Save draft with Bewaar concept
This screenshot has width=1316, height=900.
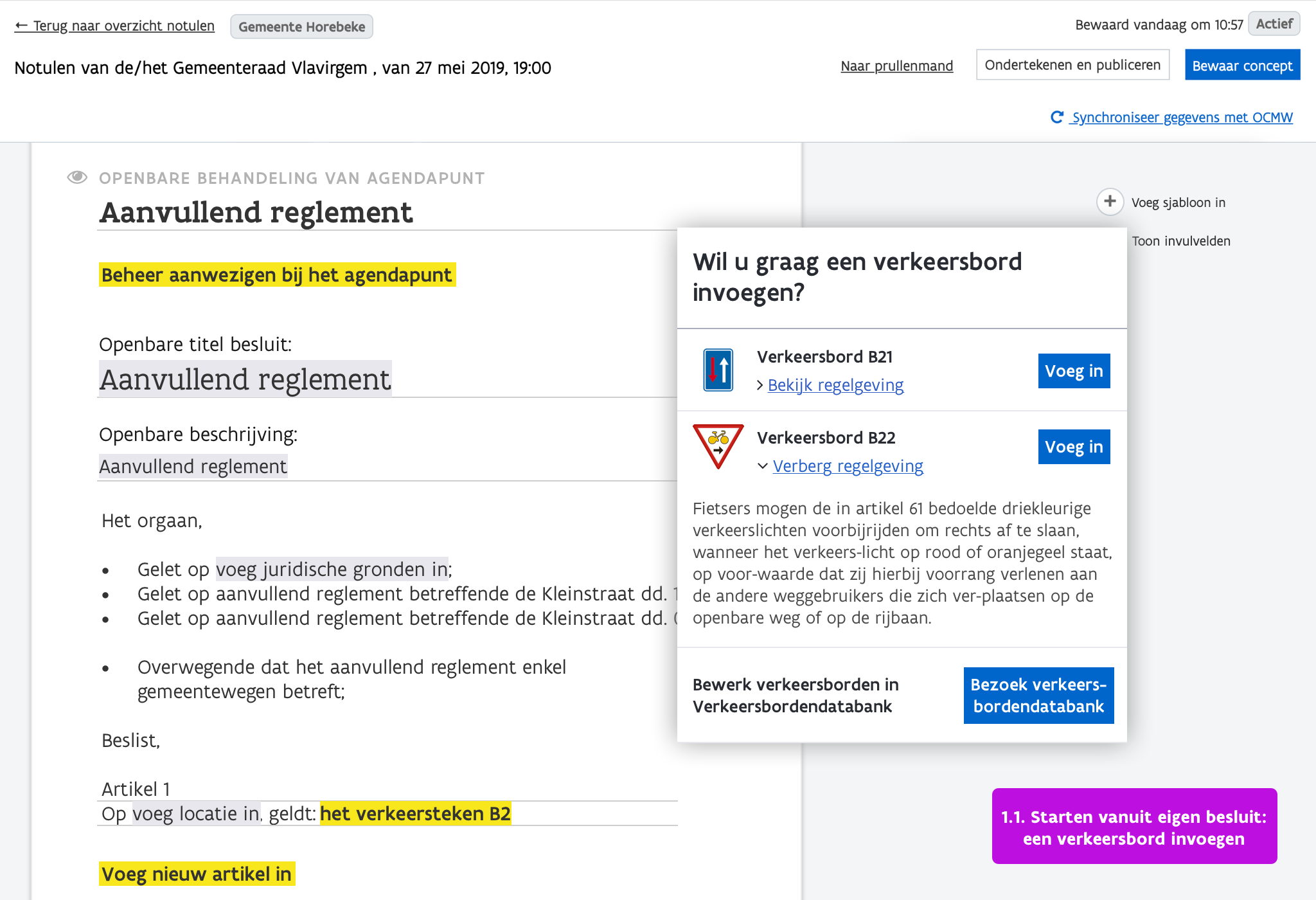[x=1242, y=66]
